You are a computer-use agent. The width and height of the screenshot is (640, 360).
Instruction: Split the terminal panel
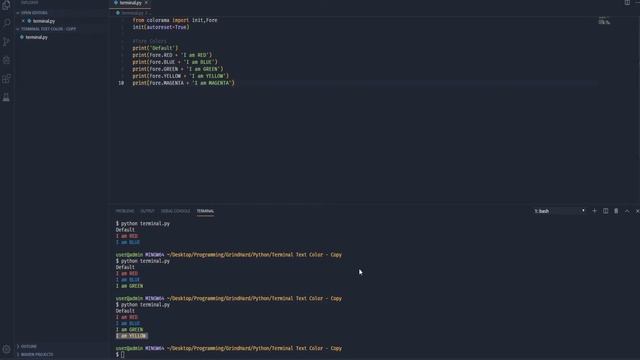coord(605,211)
